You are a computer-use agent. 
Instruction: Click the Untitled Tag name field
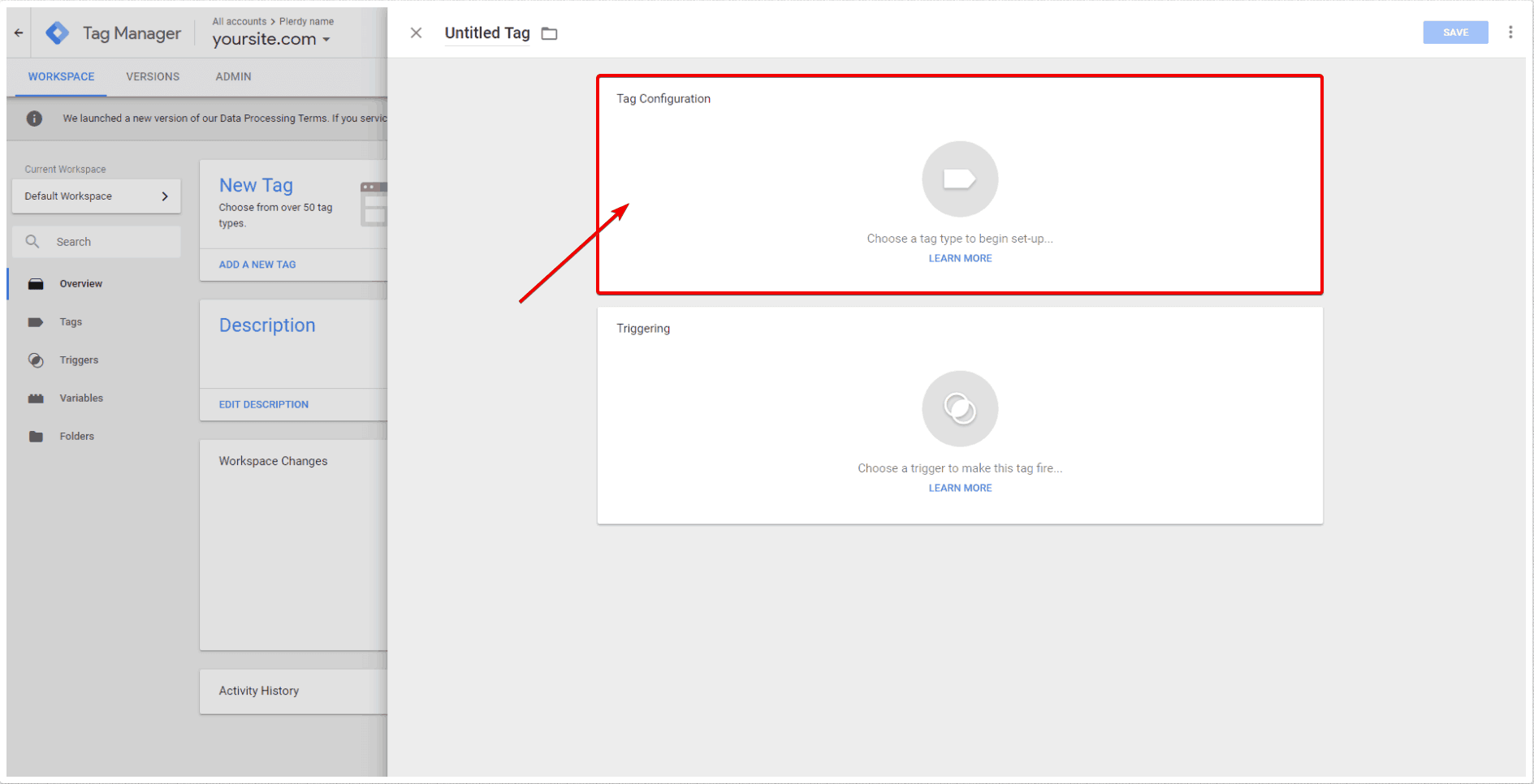(487, 33)
